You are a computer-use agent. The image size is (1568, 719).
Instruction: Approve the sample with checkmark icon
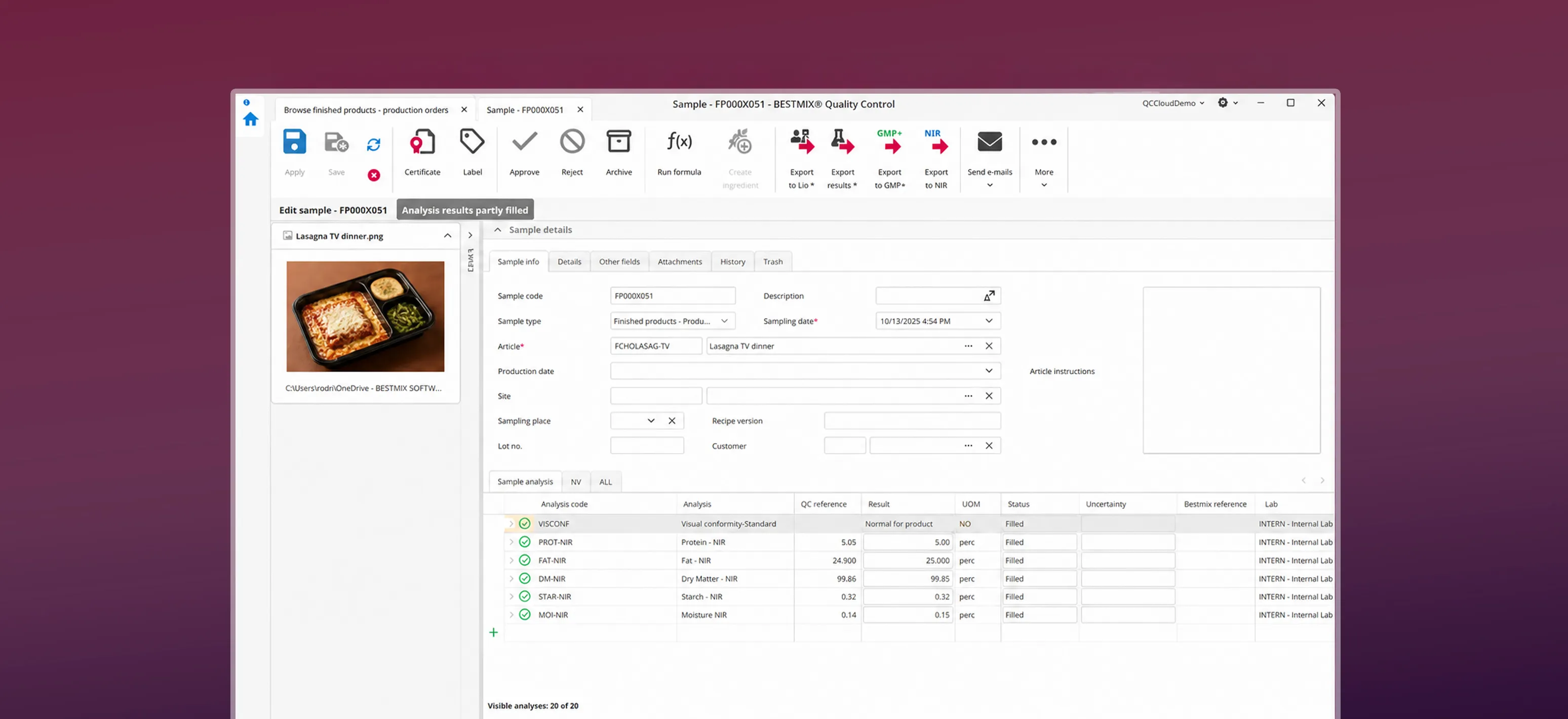[x=524, y=142]
